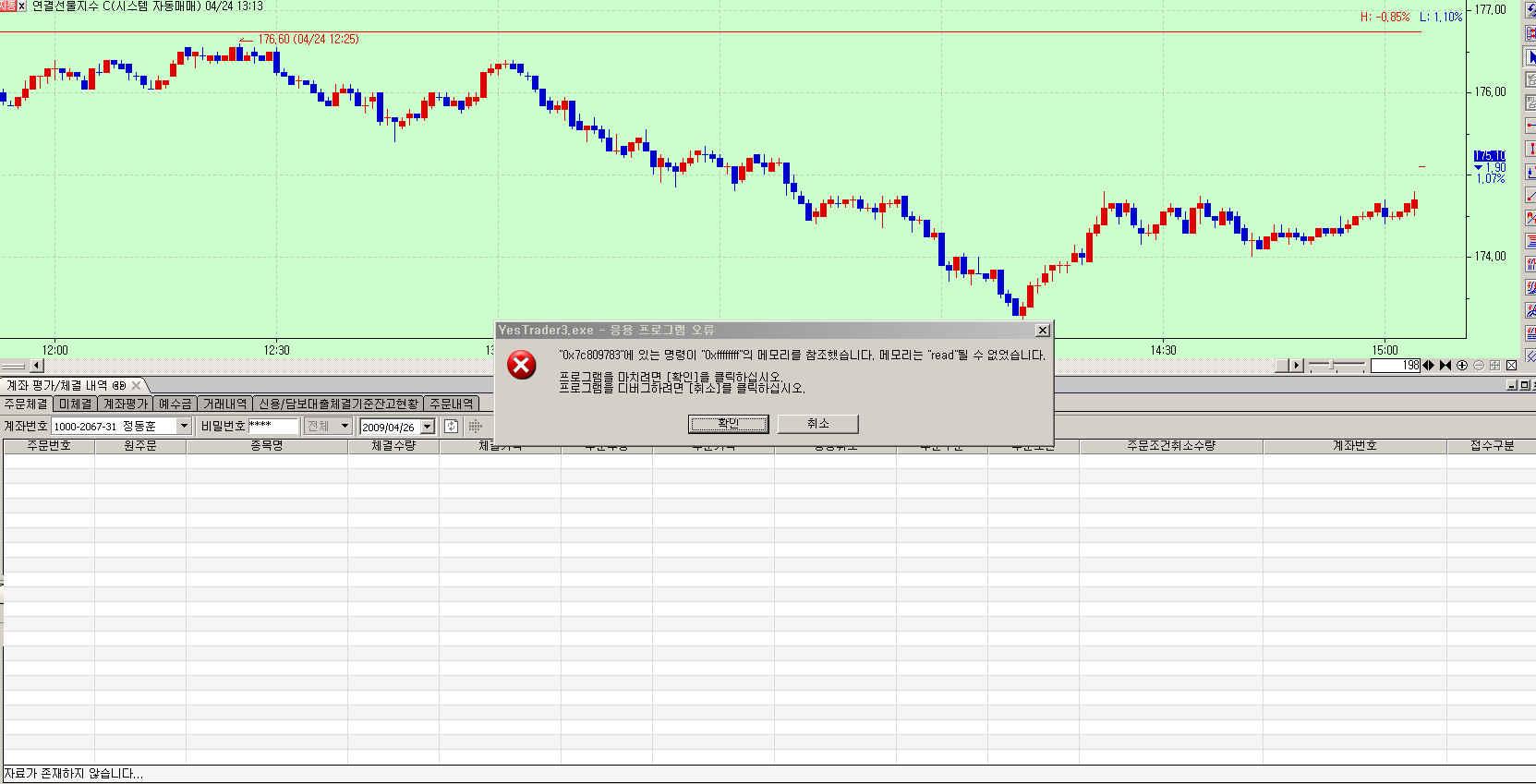
Task: Open the 거래내역 tab
Action: [224, 404]
